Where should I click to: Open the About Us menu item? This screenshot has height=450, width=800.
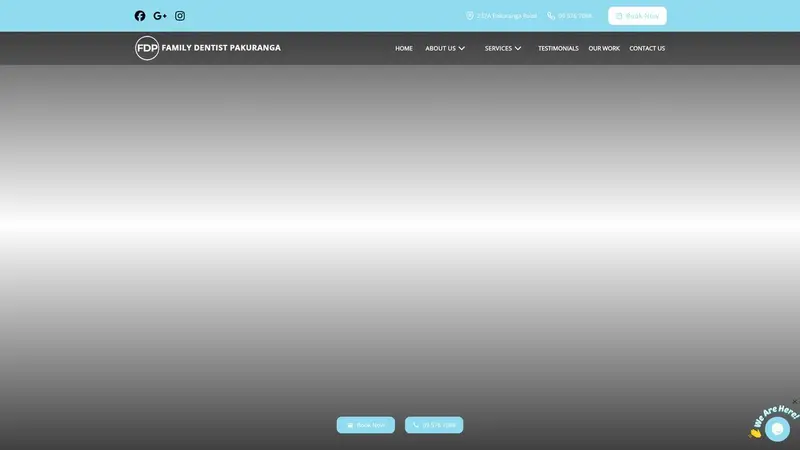coord(440,48)
